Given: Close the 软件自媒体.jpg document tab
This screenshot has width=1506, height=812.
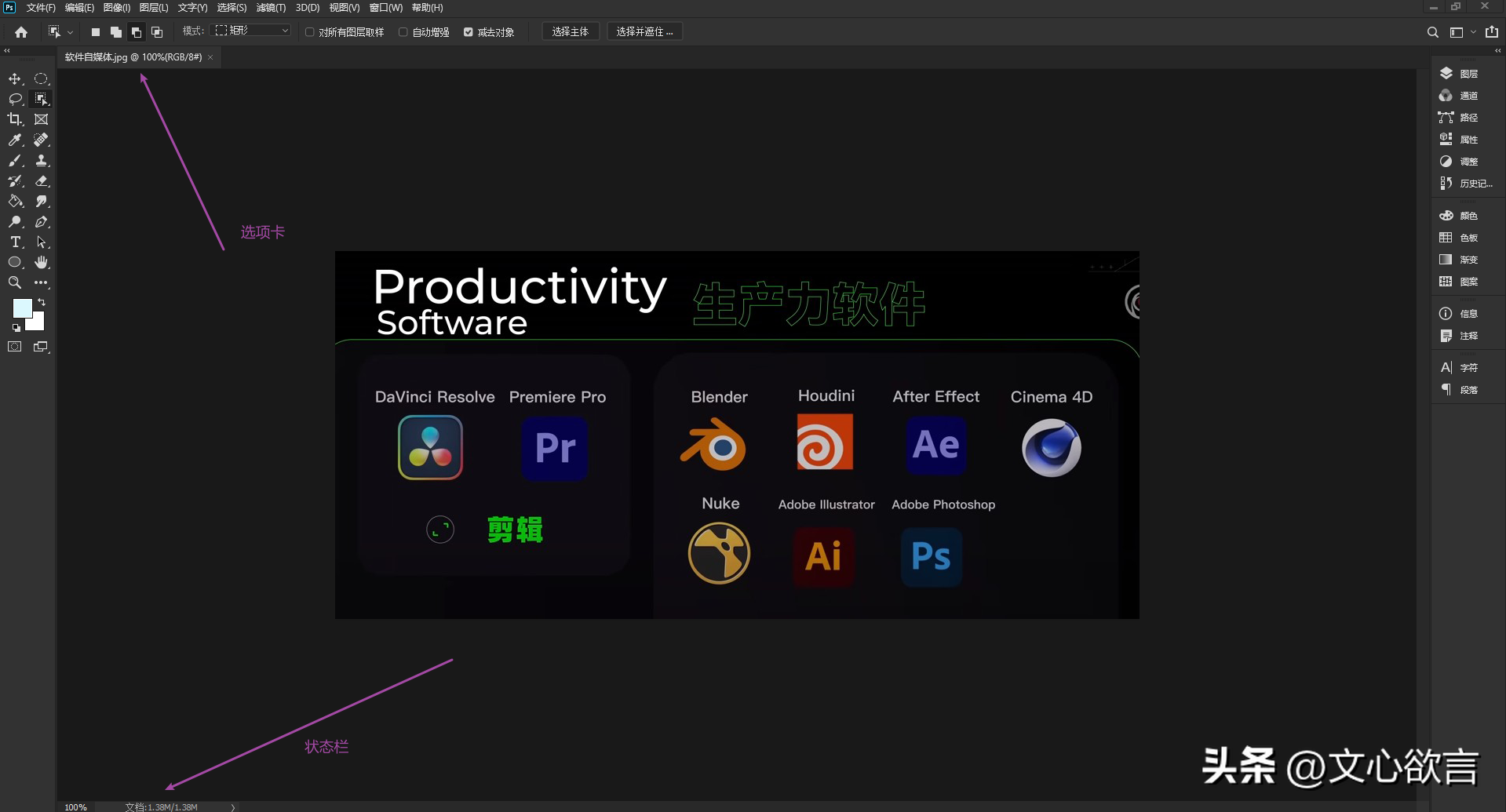Looking at the screenshot, I should pyautogui.click(x=210, y=57).
